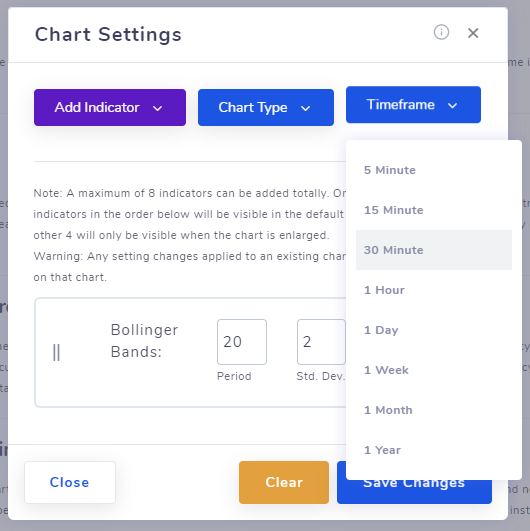Click the chevron on the Timeframe button

pos(452,106)
